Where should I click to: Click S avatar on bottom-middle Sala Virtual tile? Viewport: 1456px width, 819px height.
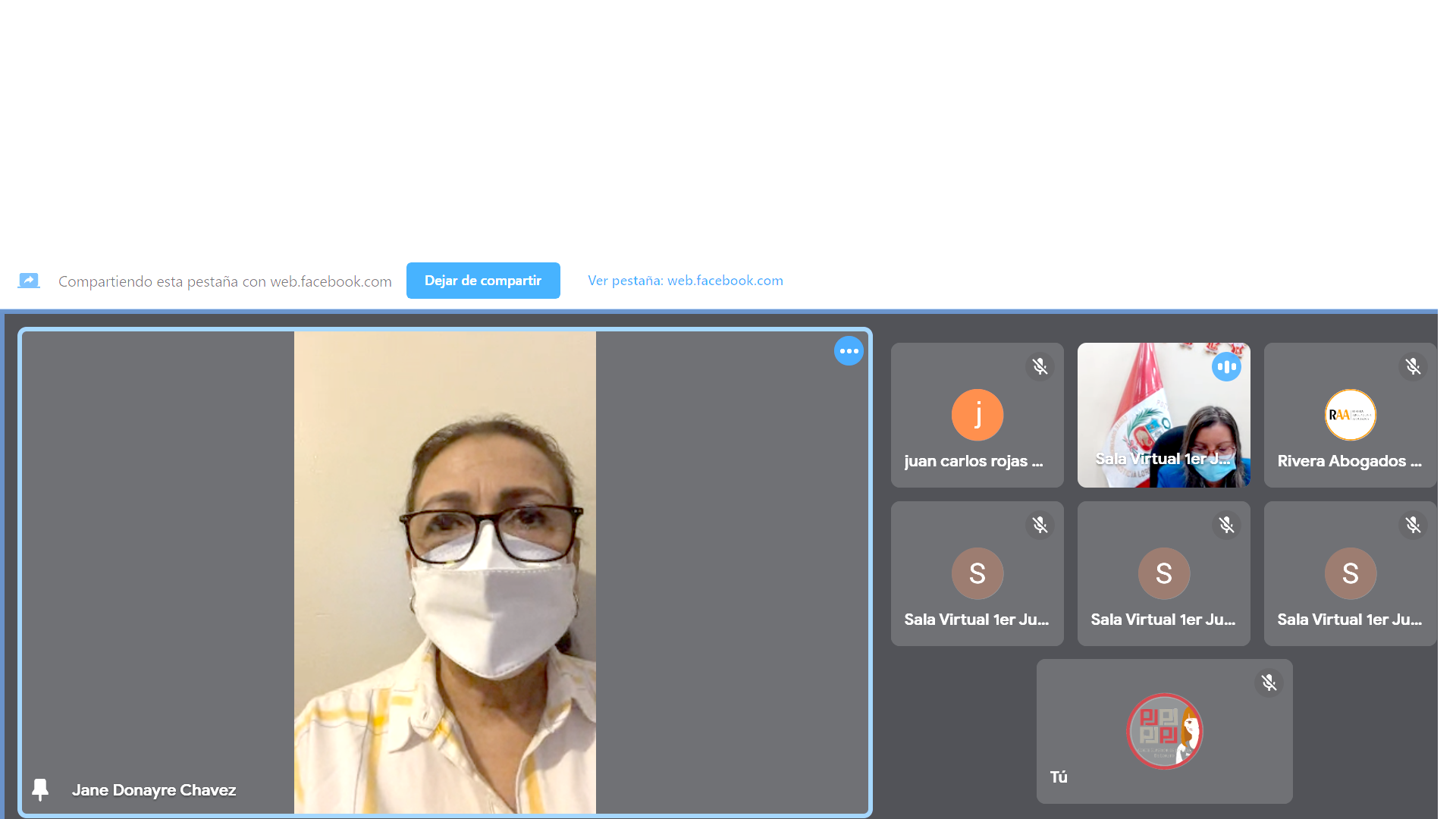coord(1163,573)
